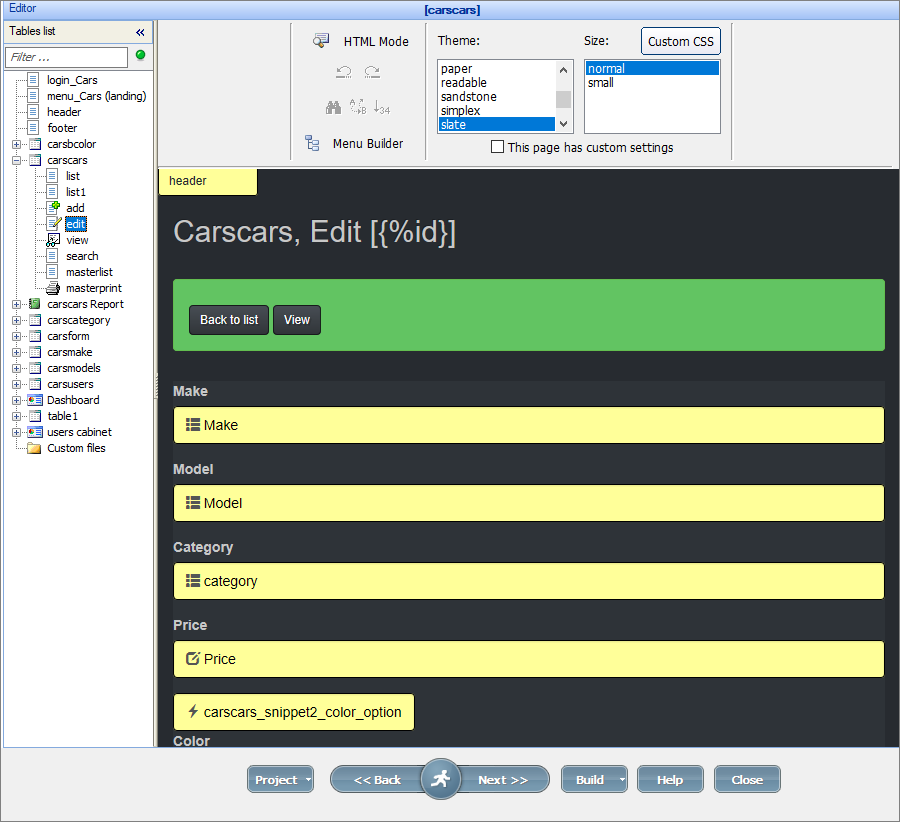Click the Back to list button

coord(228,320)
